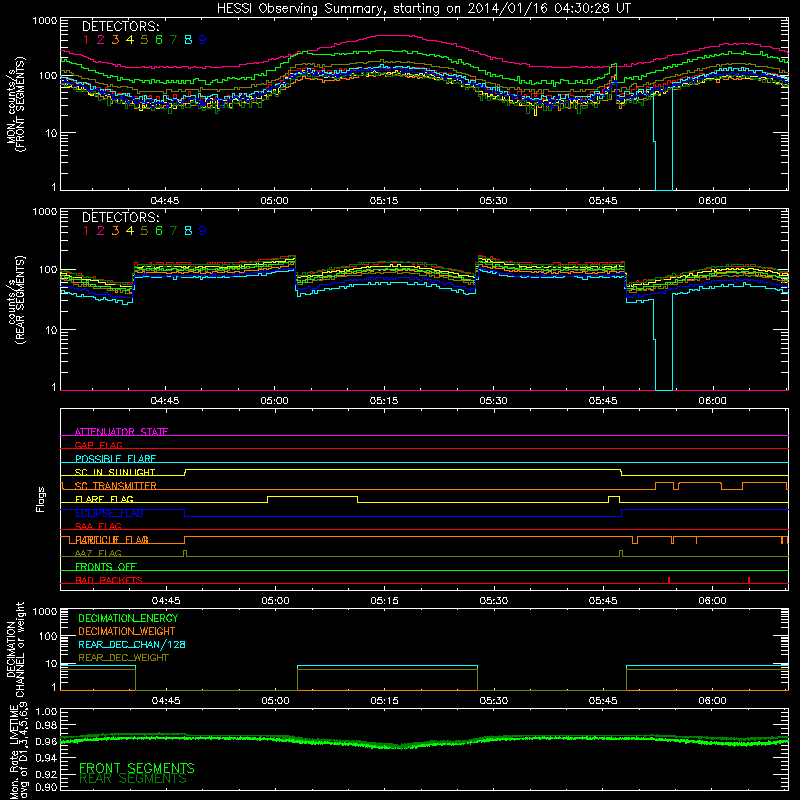Viewport: 800px width, 800px height.
Task: Click the BAD_PACKETS flag label
Action: 109,580
